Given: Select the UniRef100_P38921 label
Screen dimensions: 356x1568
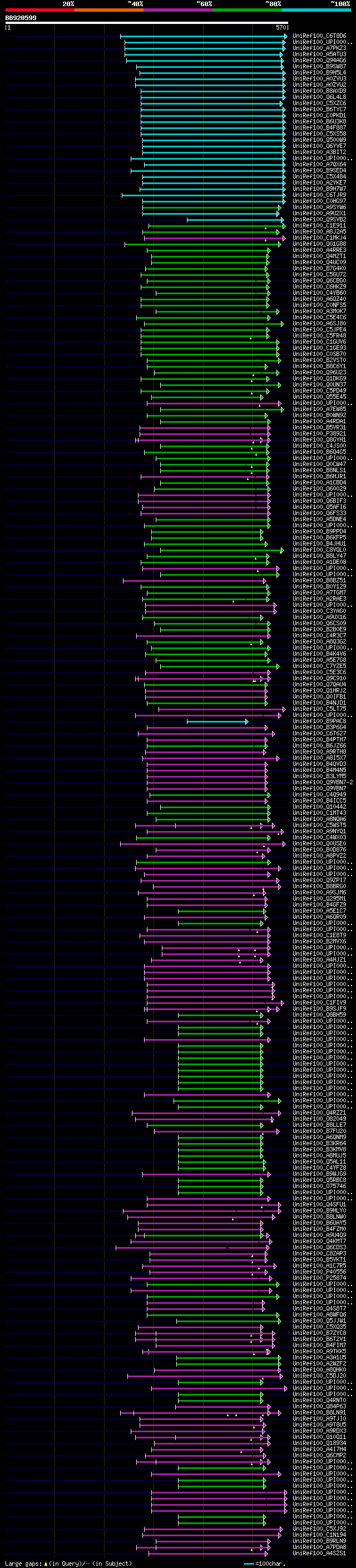Looking at the screenshot, I should tap(319, 434).
